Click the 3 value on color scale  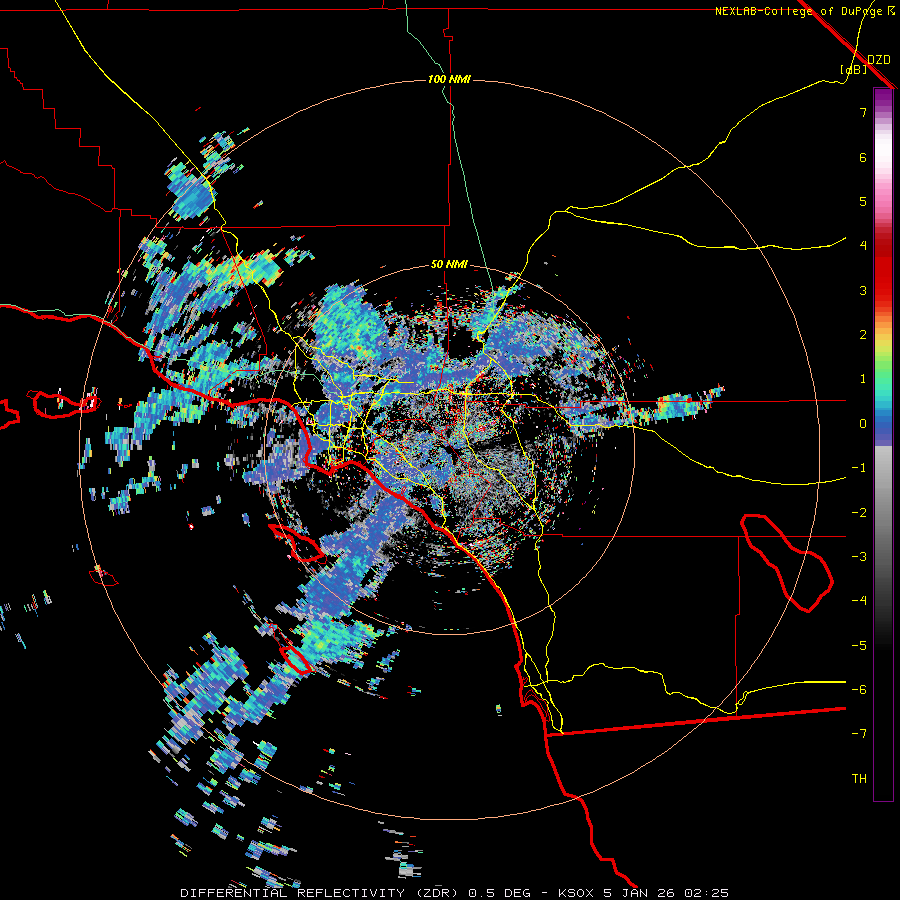863,290
